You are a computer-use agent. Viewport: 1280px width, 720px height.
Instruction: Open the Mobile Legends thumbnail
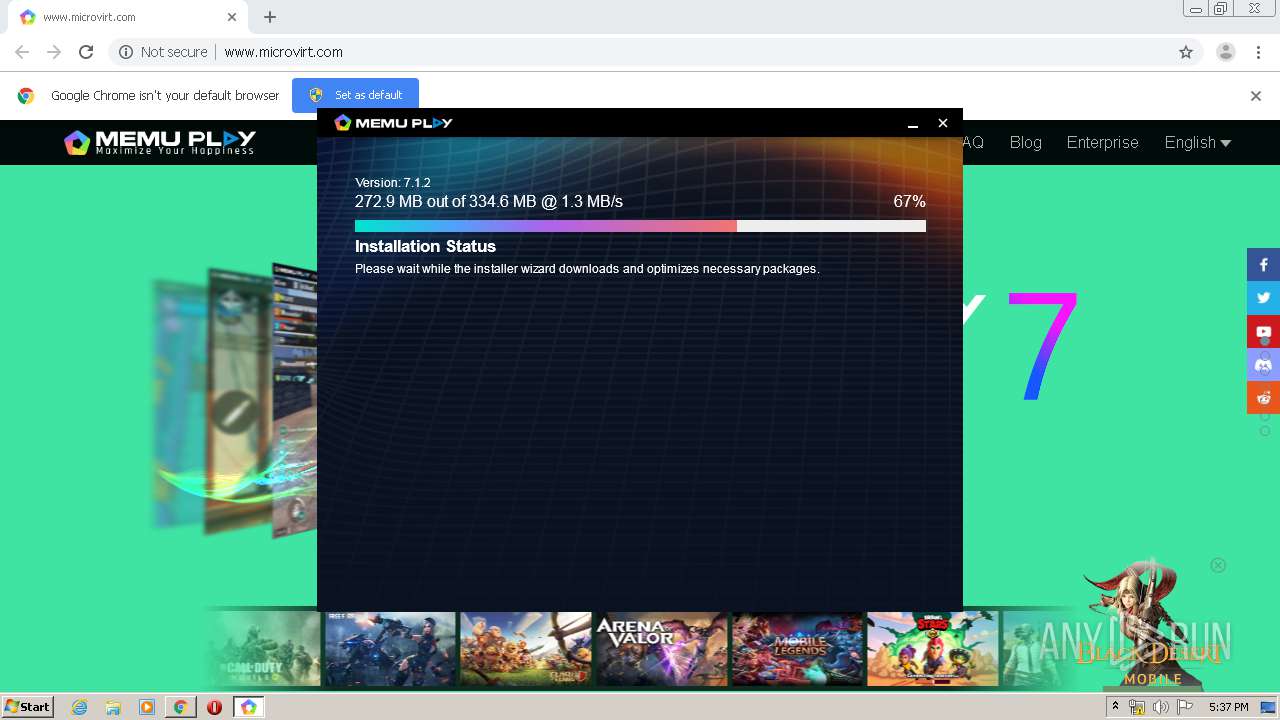click(797, 648)
